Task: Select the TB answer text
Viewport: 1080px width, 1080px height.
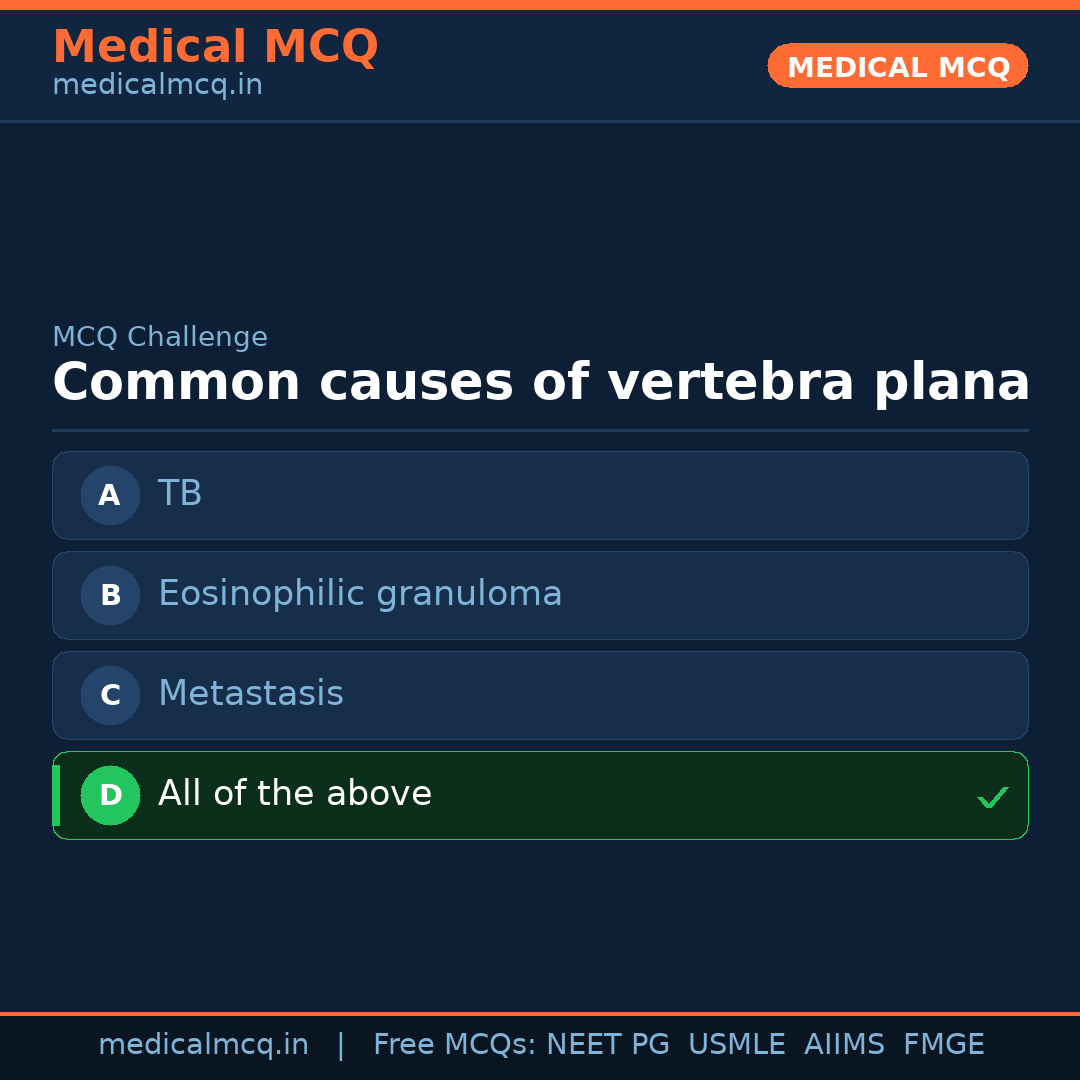Action: [x=180, y=494]
